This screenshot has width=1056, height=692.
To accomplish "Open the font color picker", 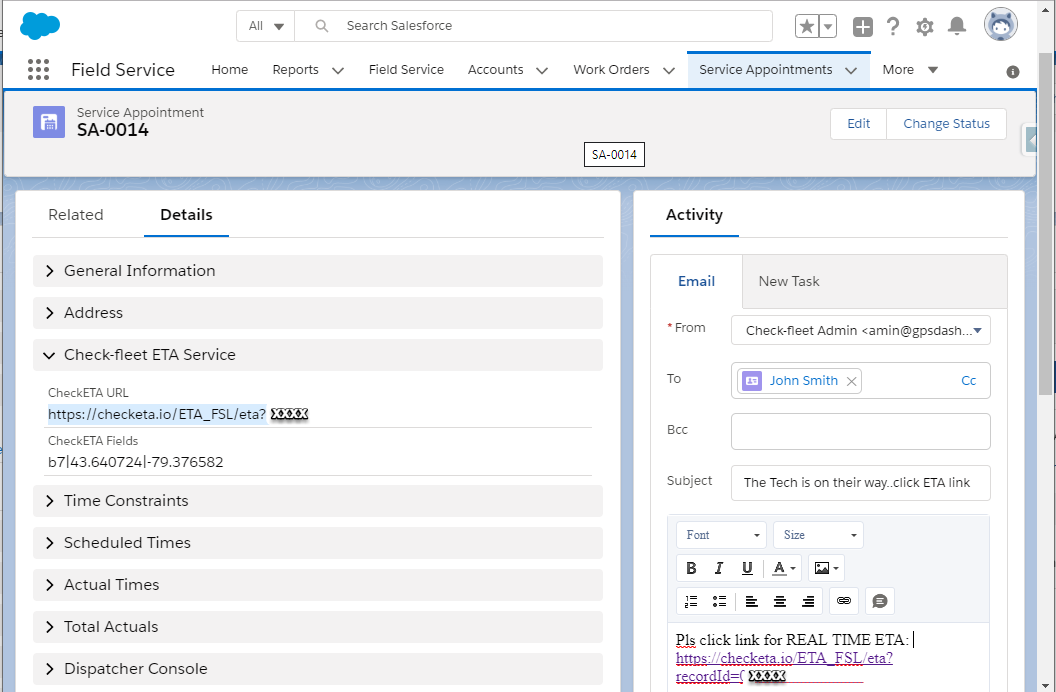I will [777, 567].
